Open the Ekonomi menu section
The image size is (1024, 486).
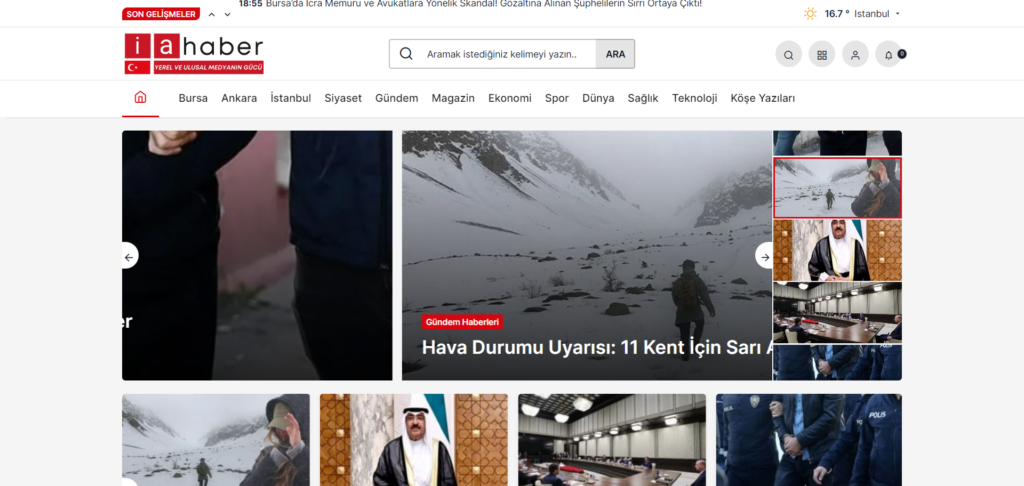point(509,98)
